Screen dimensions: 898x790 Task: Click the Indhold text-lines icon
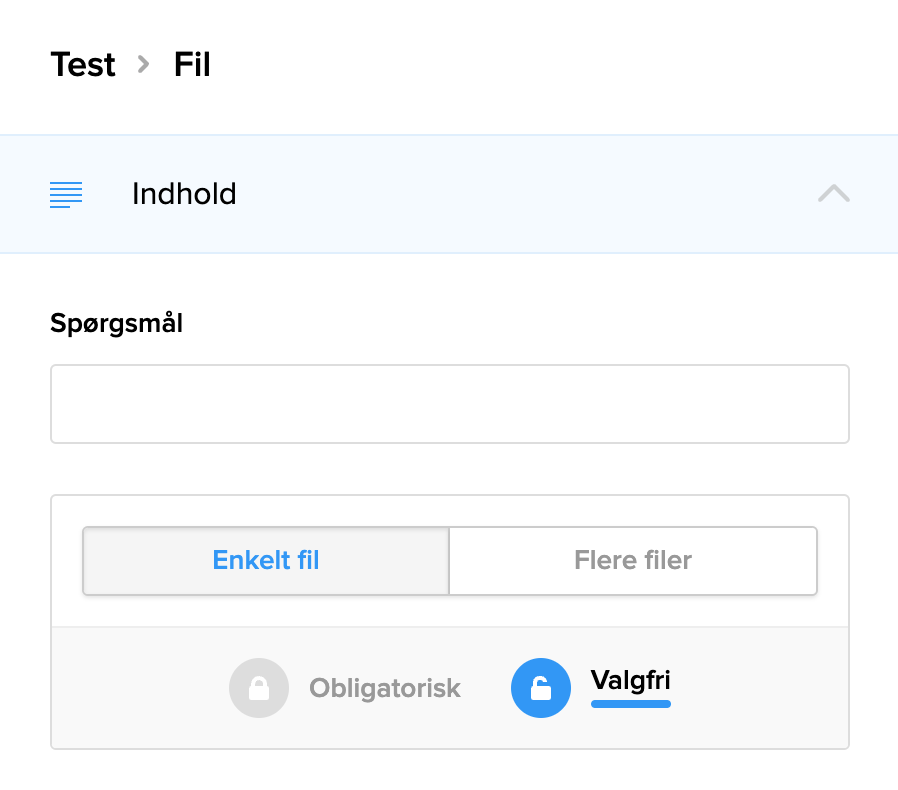pos(66,194)
